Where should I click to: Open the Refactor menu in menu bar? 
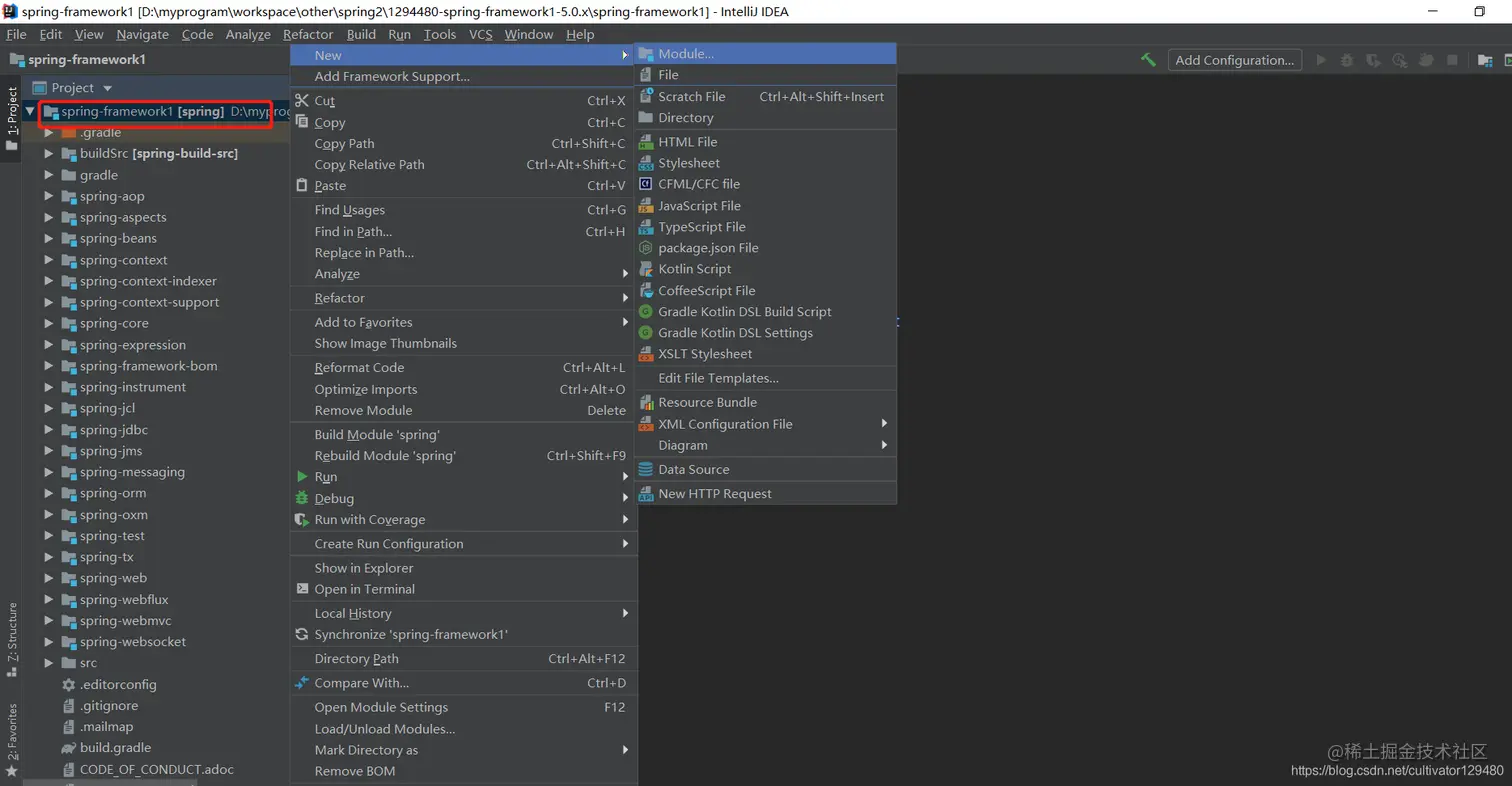(308, 34)
